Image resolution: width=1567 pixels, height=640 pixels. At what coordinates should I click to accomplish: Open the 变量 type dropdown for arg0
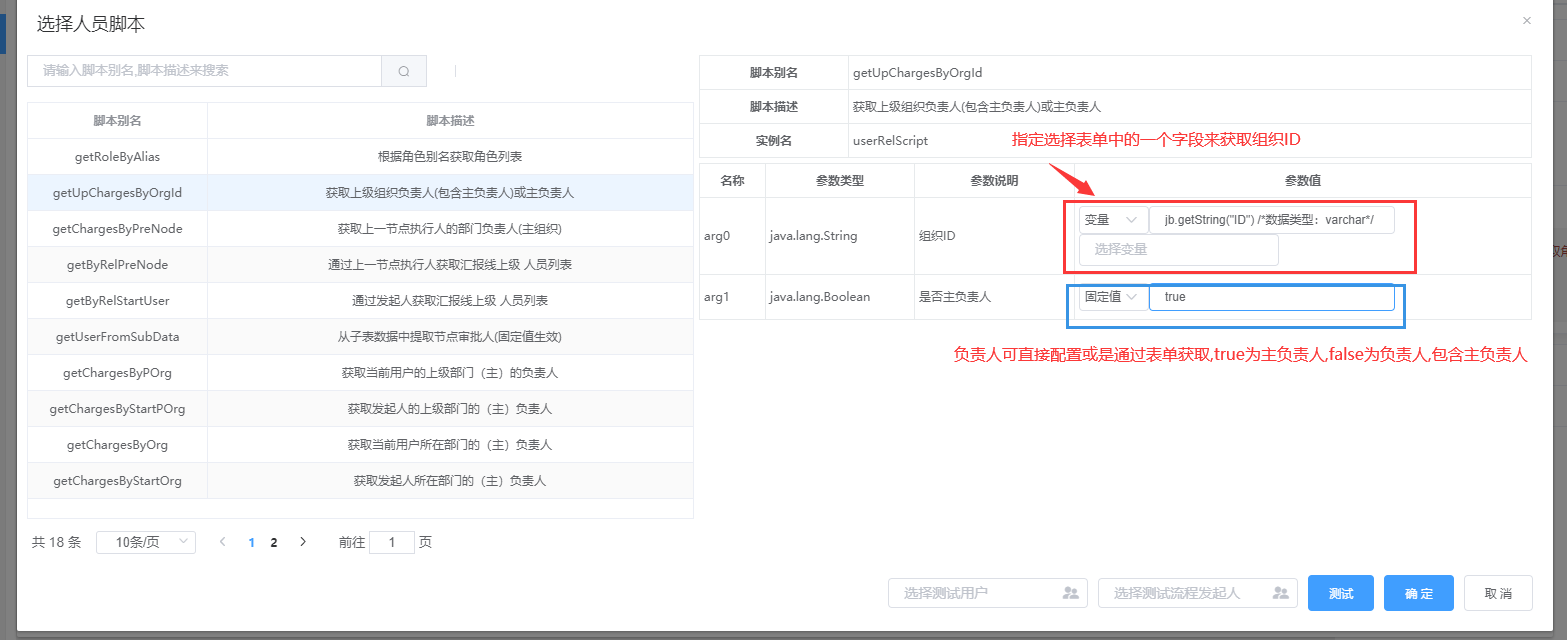click(x=1113, y=220)
